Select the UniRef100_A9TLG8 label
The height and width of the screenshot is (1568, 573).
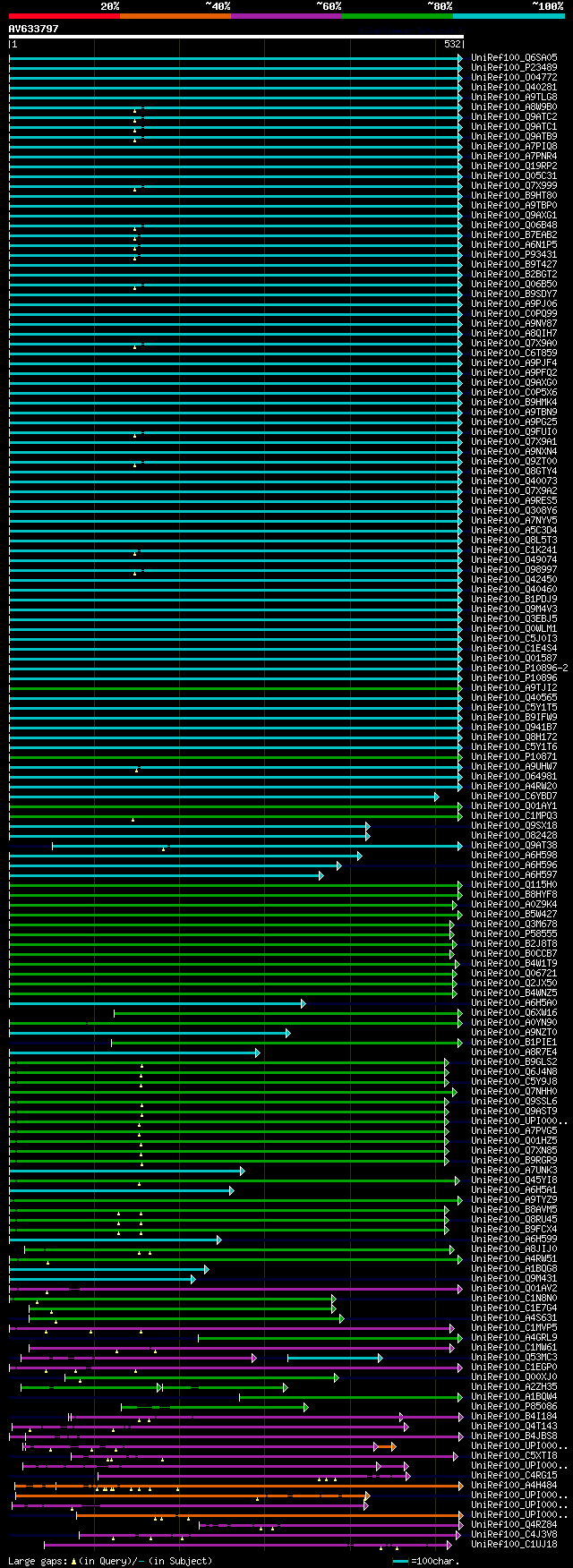pyautogui.click(x=514, y=97)
